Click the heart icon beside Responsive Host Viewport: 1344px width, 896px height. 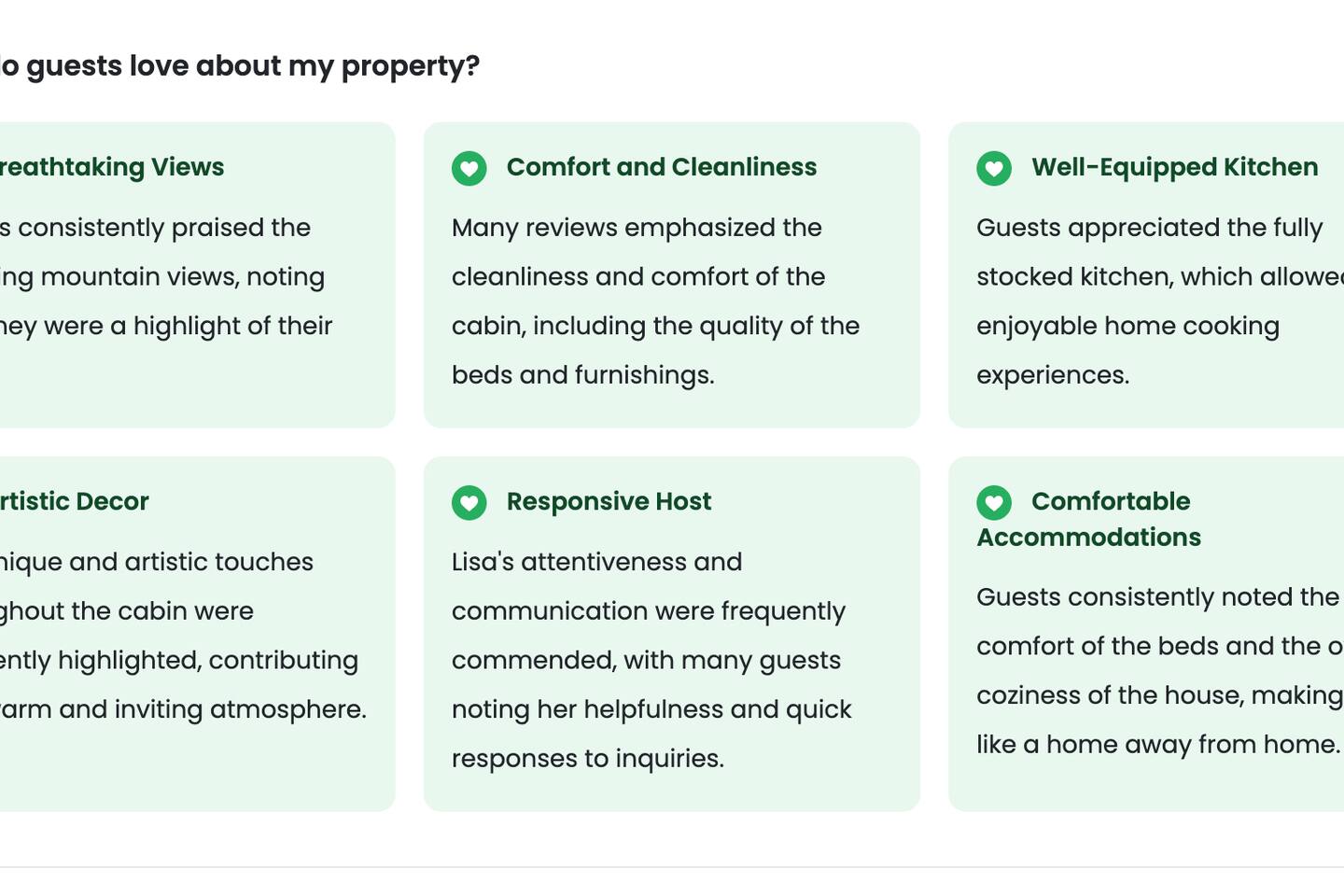(x=469, y=503)
